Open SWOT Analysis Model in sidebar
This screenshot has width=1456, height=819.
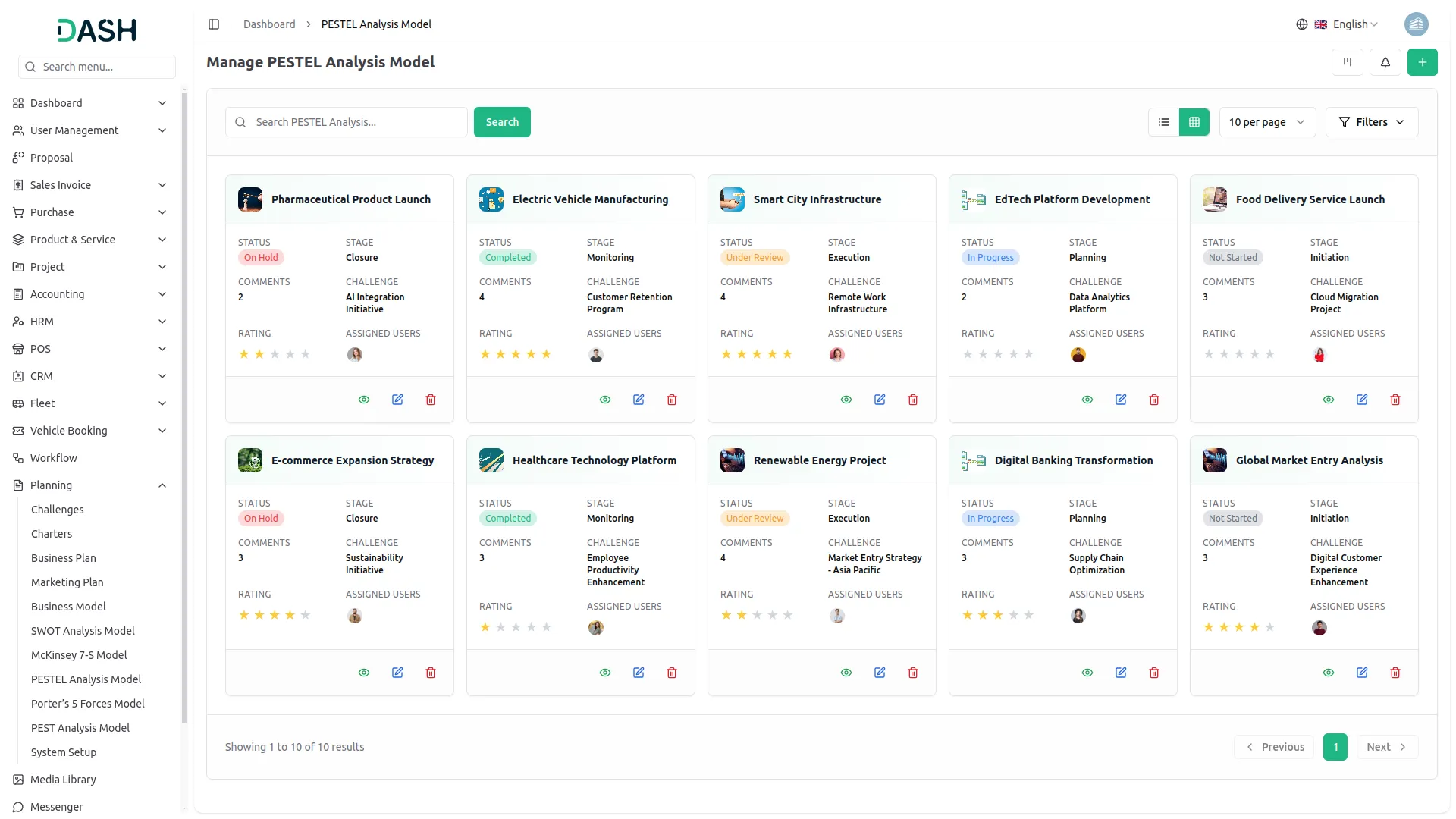(x=83, y=631)
